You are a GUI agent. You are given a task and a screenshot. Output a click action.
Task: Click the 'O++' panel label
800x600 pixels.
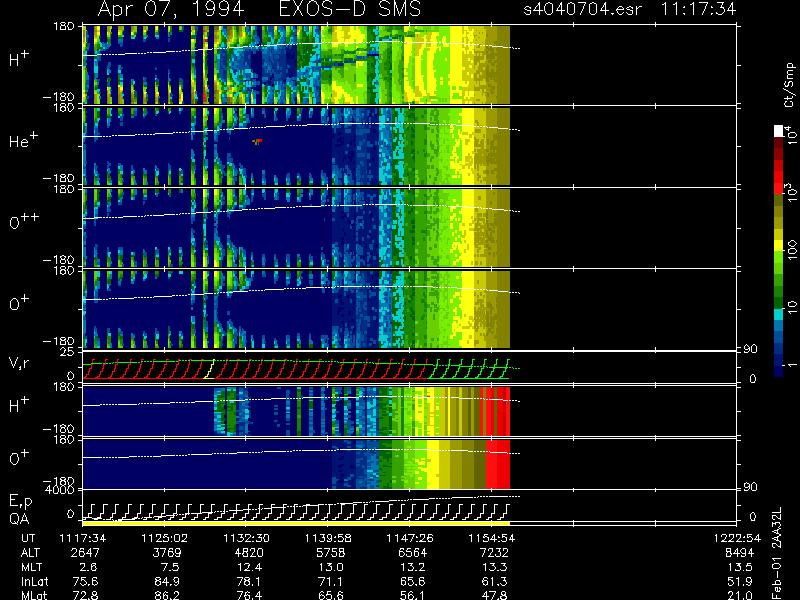[x=23, y=221]
